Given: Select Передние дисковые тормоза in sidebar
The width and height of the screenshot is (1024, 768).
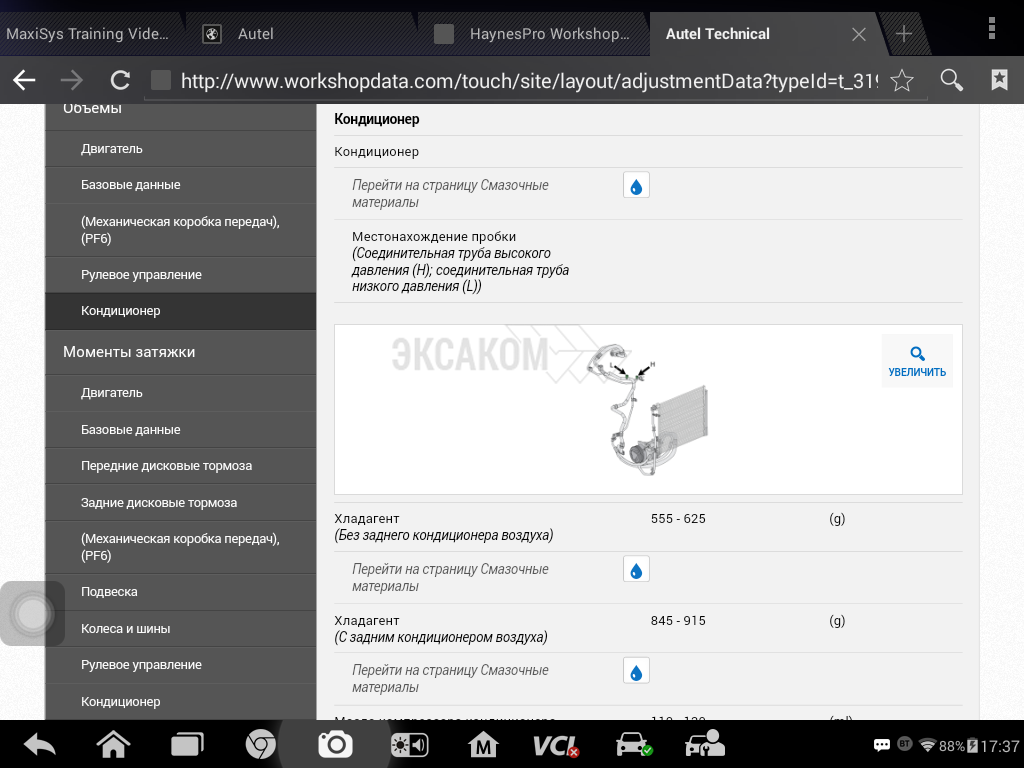Looking at the screenshot, I should tap(166, 466).
